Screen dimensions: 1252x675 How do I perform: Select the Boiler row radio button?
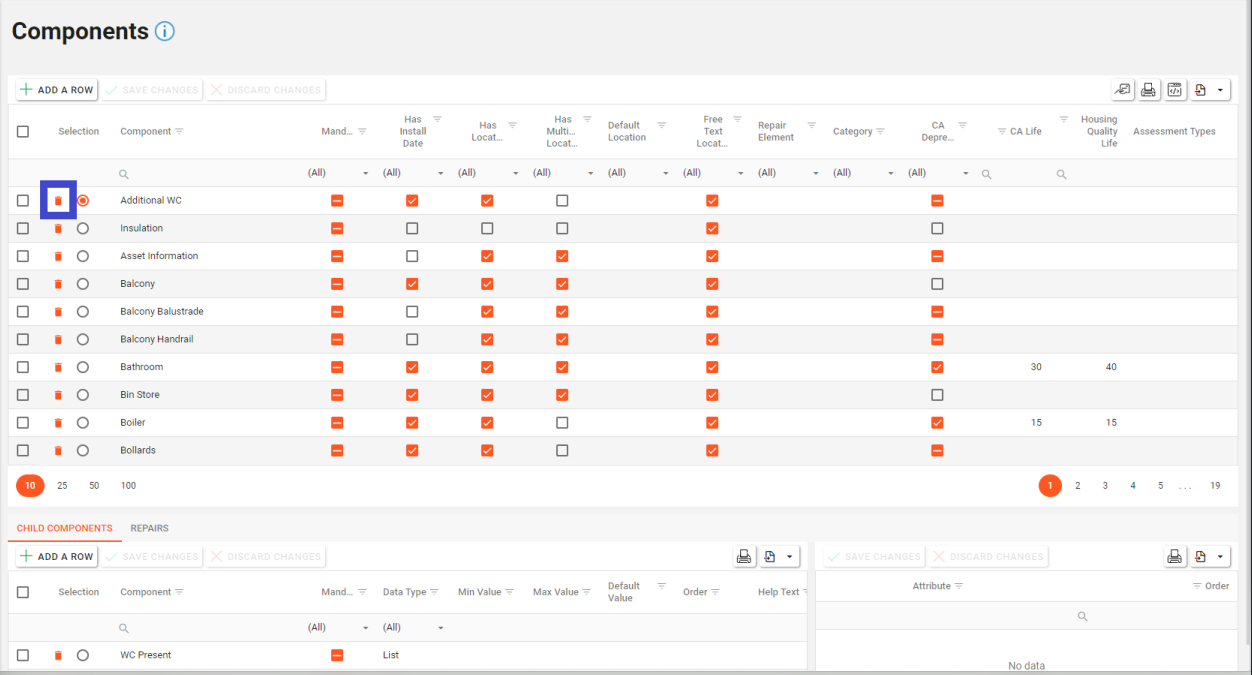click(x=83, y=423)
